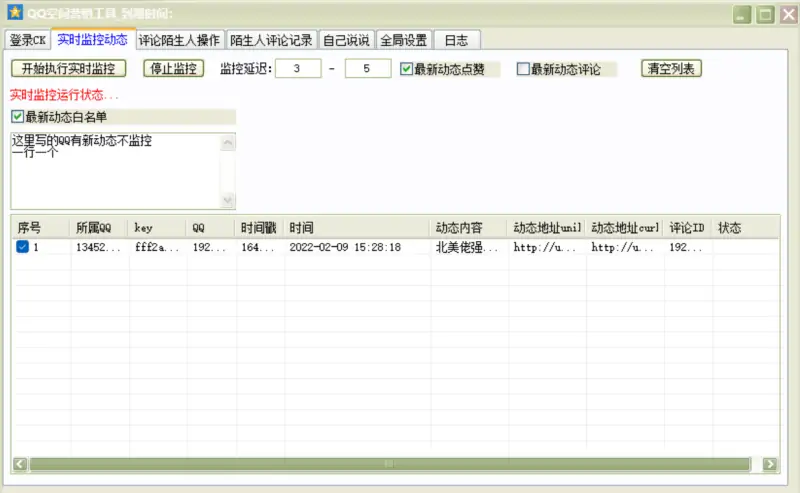
Task: Clear the list with 清空列表
Action: tap(672, 69)
